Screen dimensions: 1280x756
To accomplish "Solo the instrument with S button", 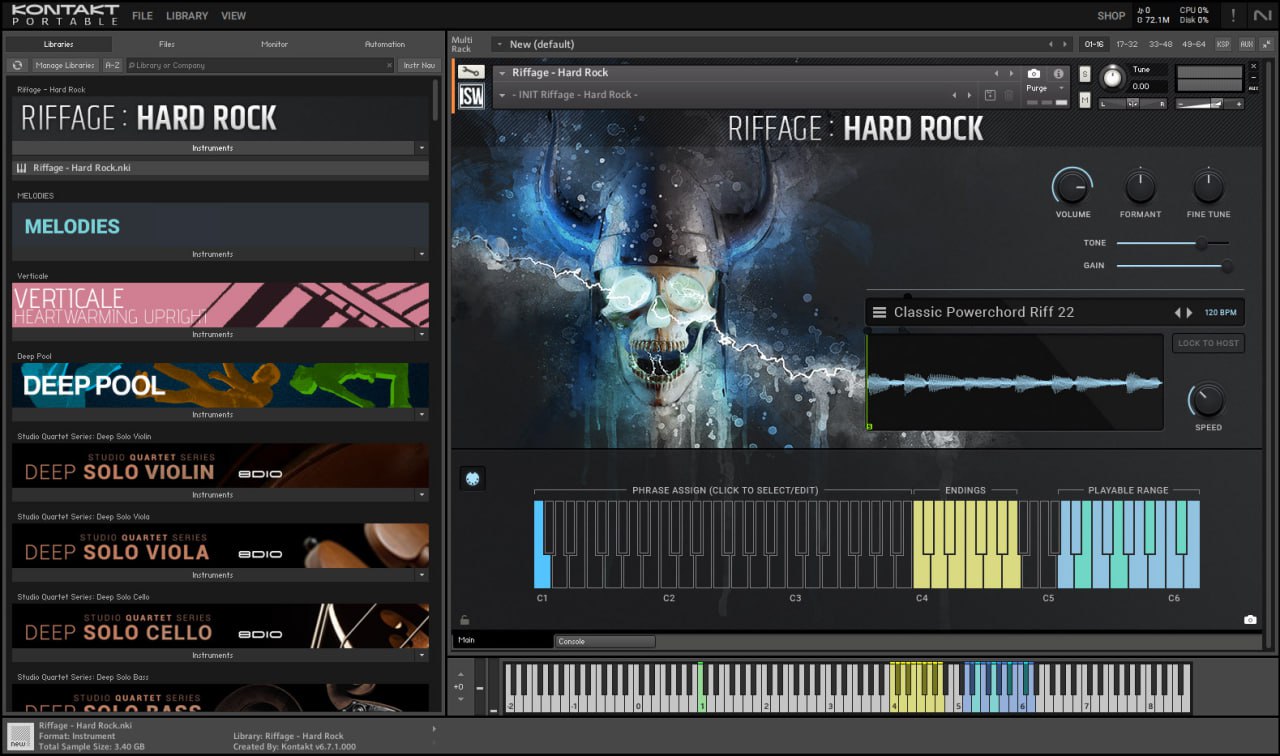I will [1085, 74].
